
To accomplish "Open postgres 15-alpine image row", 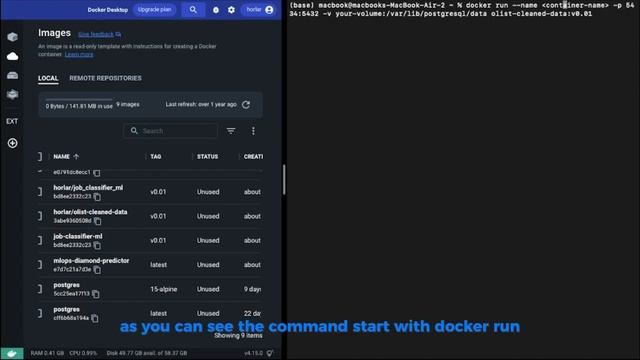I will tap(150, 289).
